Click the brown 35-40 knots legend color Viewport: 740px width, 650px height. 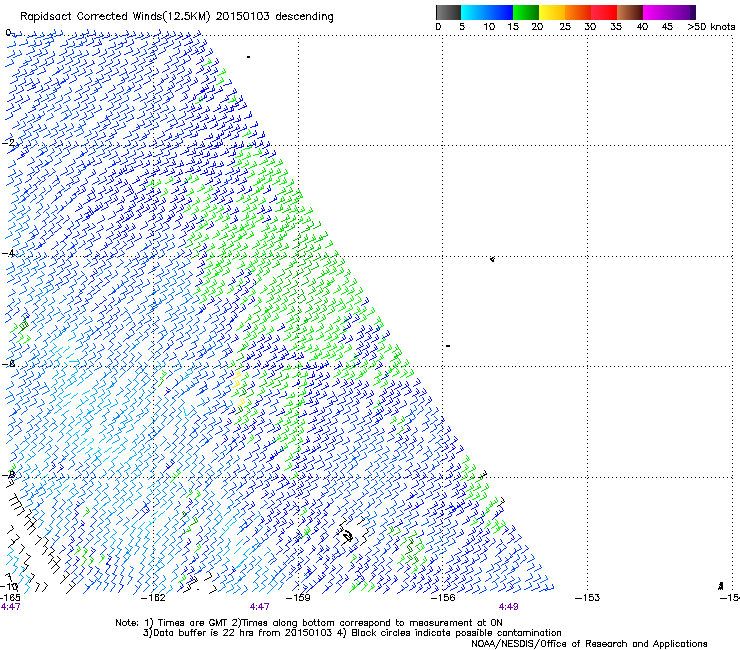pyautogui.click(x=630, y=12)
